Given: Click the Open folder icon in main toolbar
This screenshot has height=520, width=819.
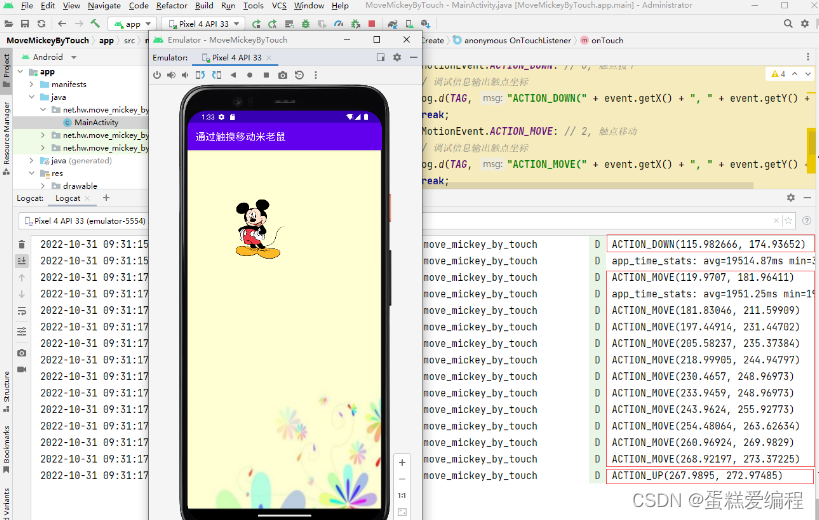Looking at the screenshot, I should [x=8, y=23].
